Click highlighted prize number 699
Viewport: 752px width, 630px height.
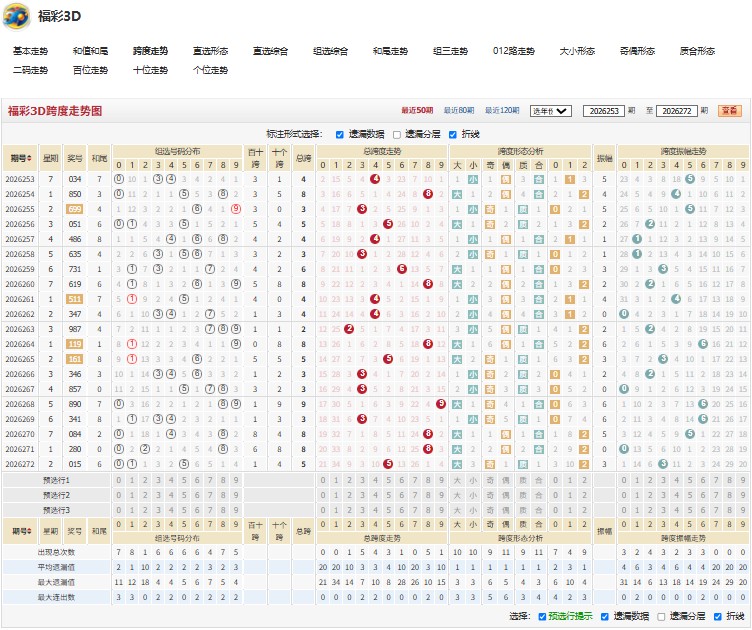tap(74, 209)
